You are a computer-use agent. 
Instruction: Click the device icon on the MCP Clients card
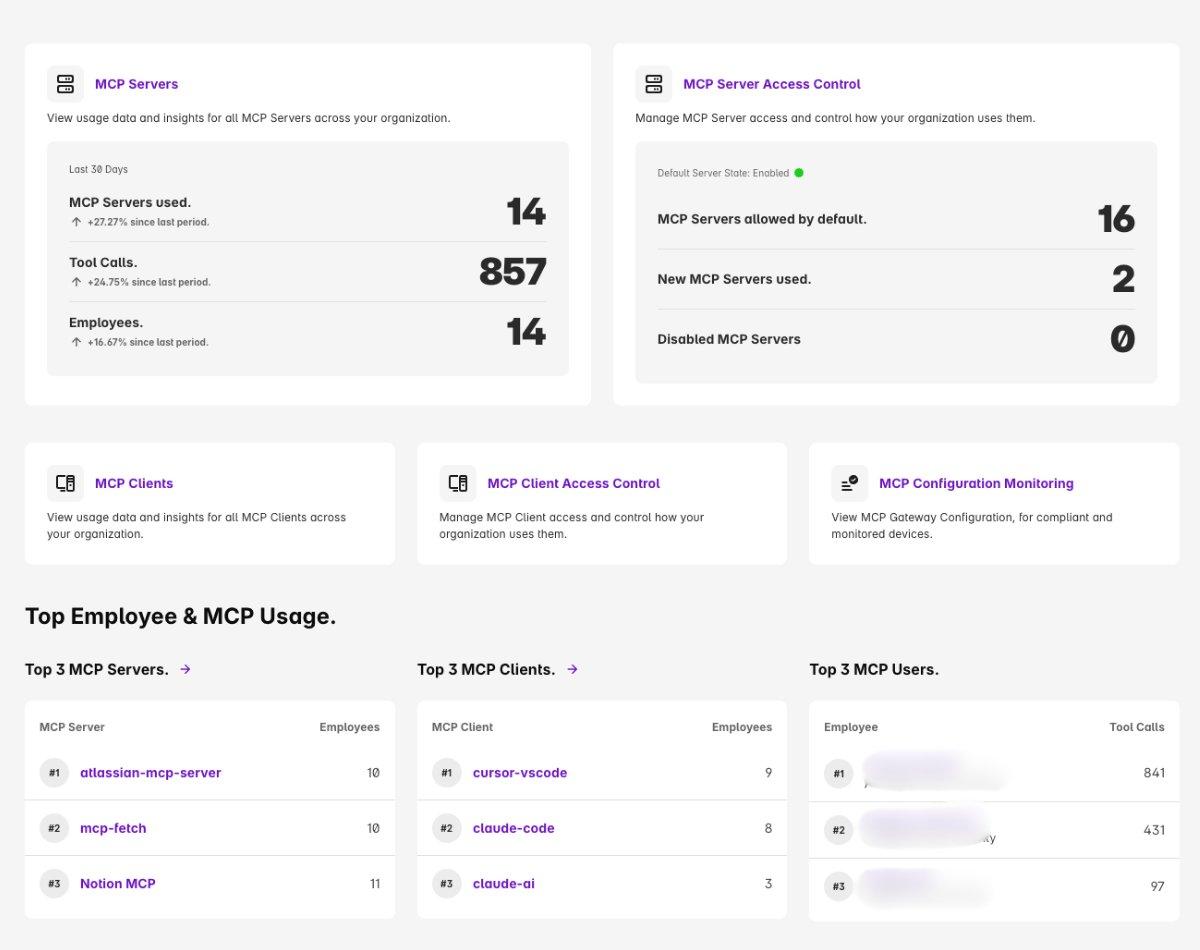point(65,483)
